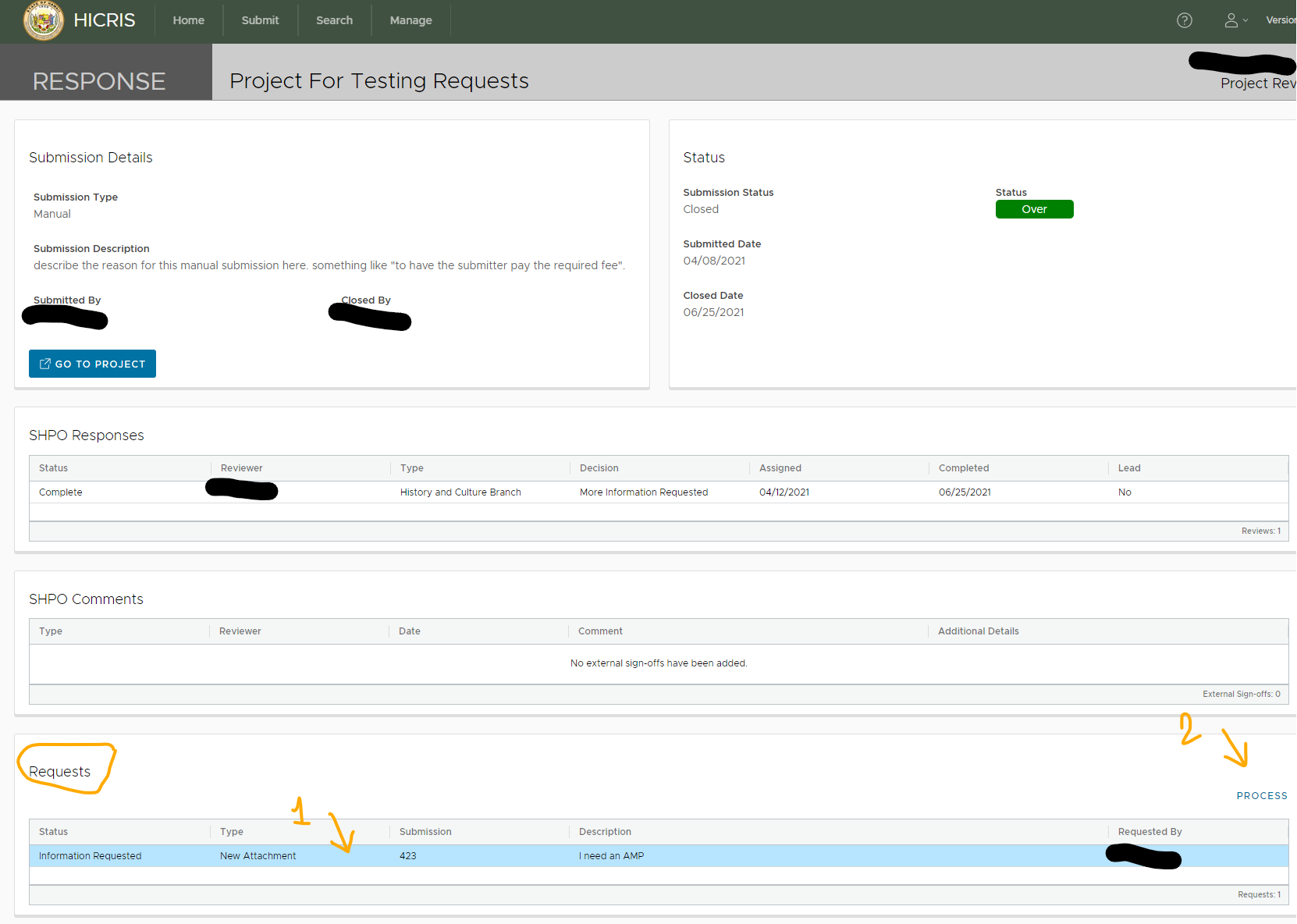Open the Search menu

[334, 20]
